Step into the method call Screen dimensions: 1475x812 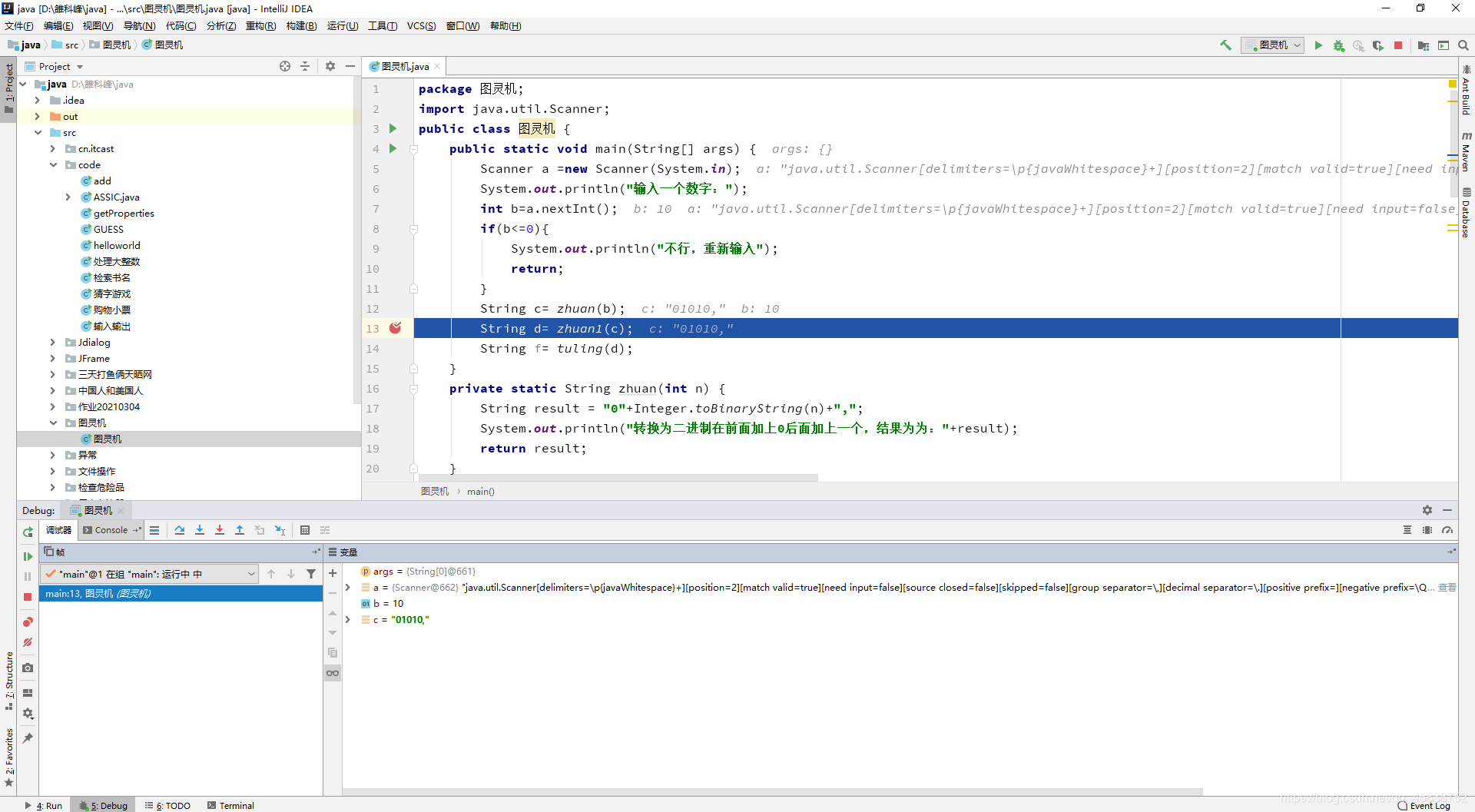[200, 530]
